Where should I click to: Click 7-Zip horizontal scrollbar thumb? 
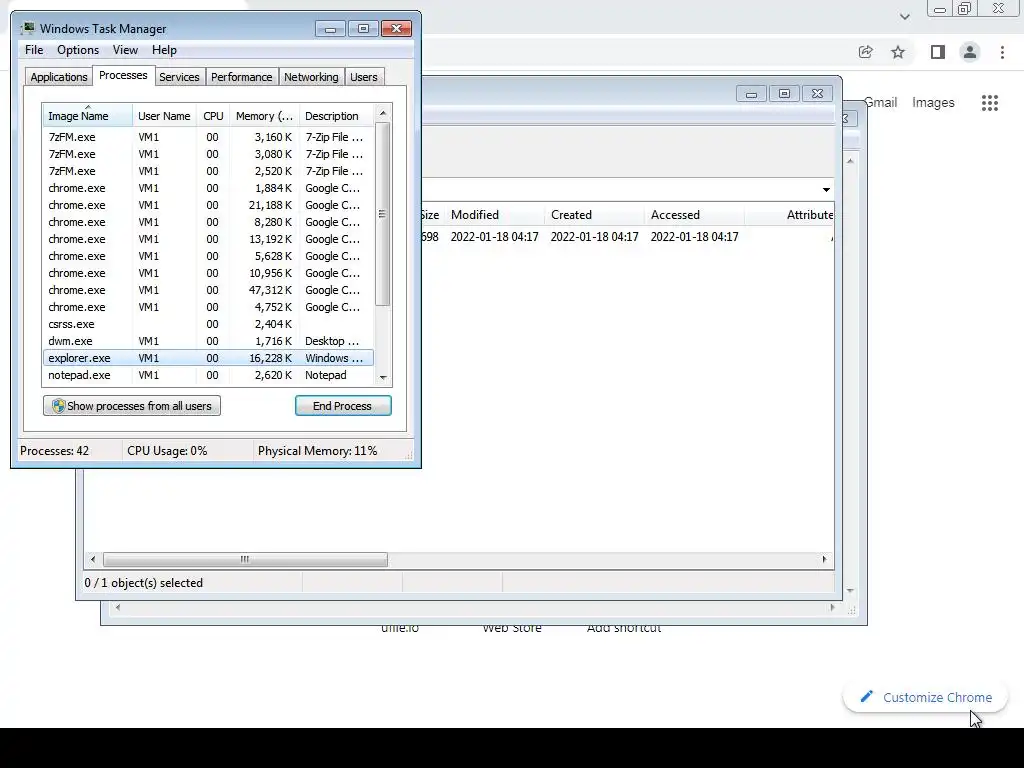click(x=245, y=559)
